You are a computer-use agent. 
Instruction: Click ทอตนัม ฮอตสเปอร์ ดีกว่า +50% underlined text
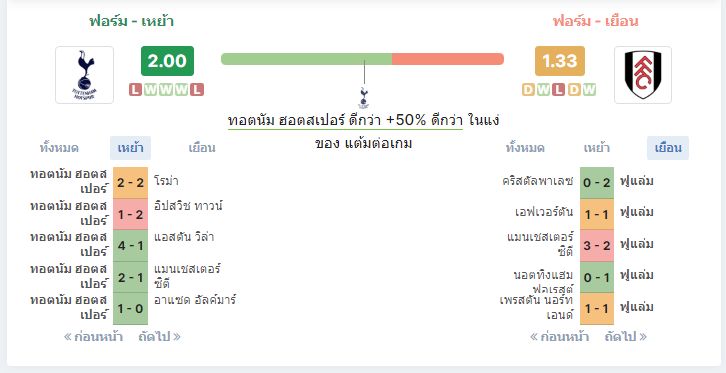point(345,120)
